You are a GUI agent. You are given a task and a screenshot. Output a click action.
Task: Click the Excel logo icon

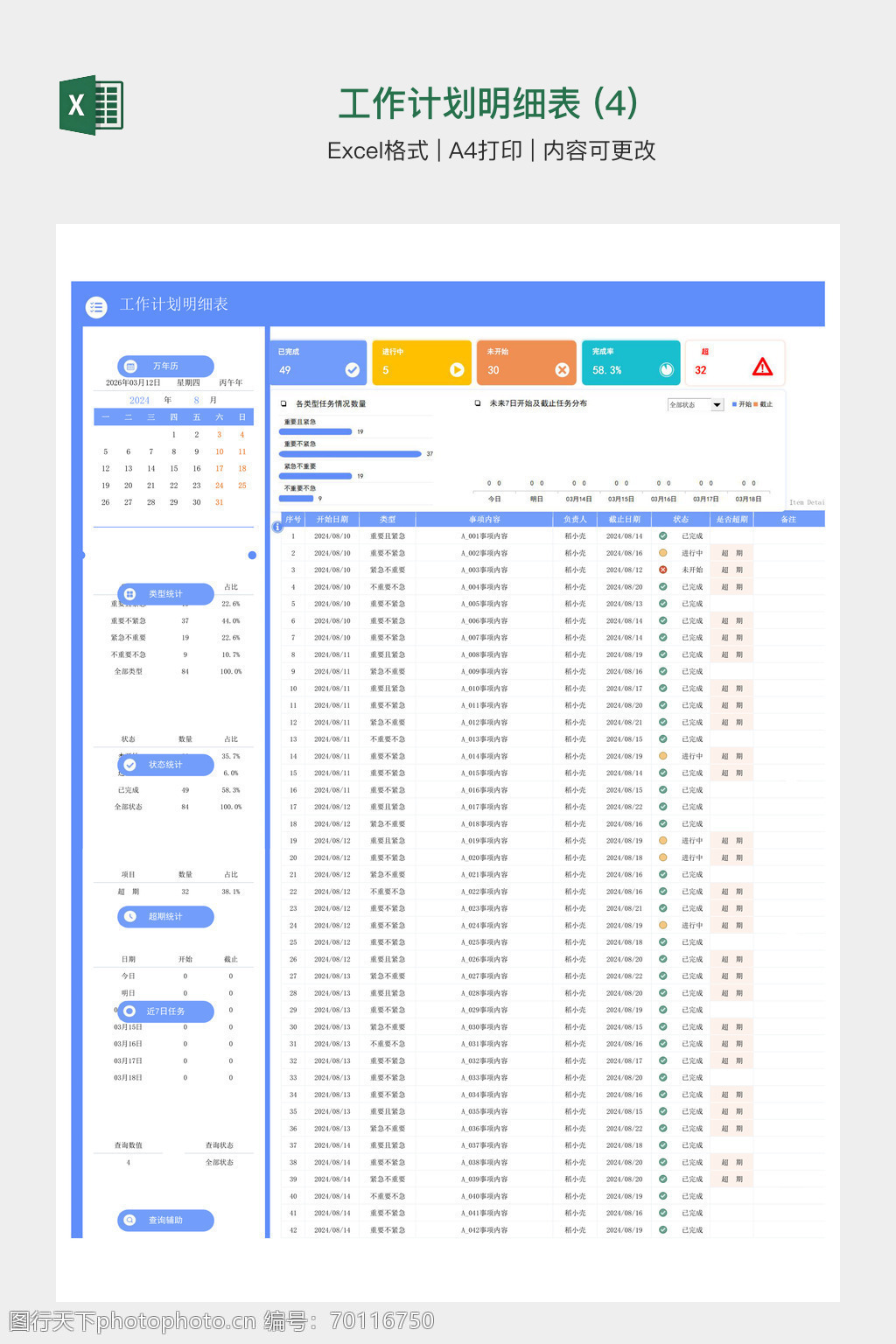tap(91, 105)
